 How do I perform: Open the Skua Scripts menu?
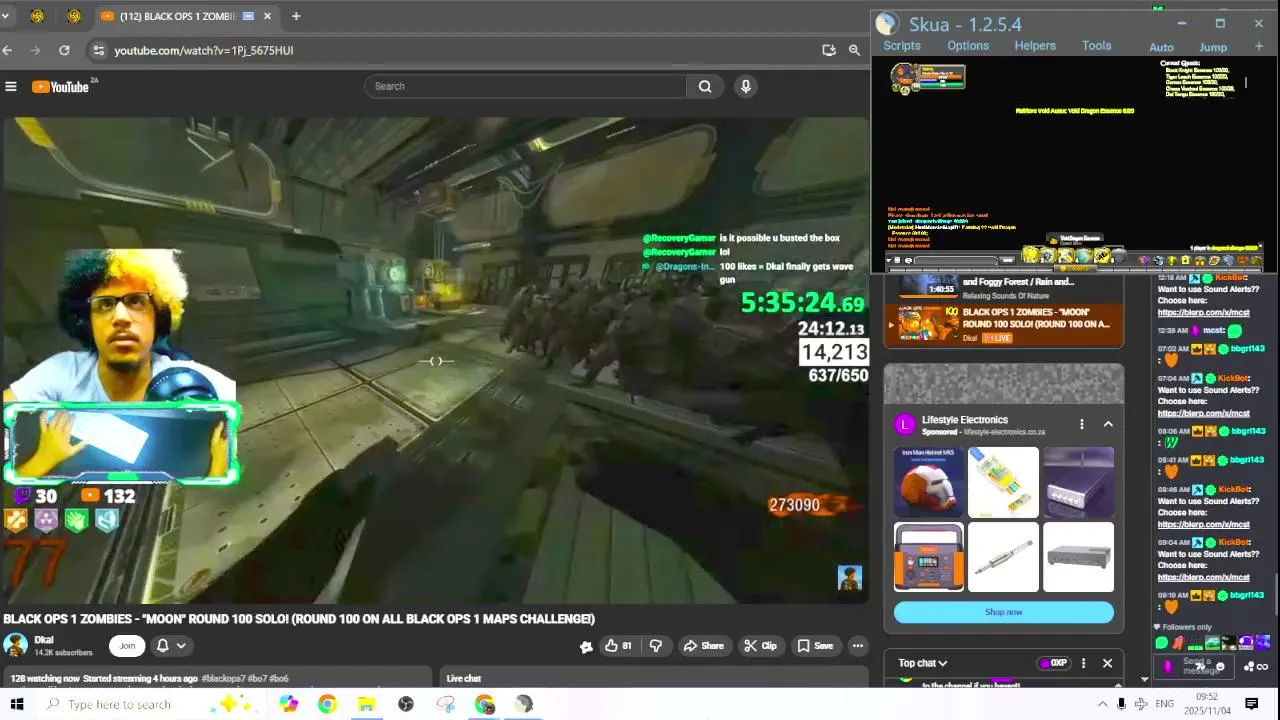901,46
